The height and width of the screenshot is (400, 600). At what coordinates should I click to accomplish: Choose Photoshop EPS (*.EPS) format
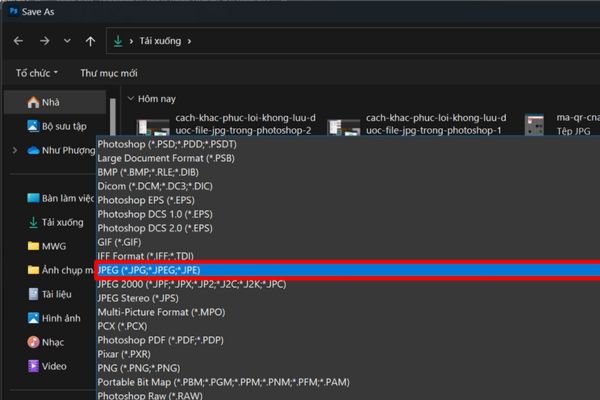[x=348, y=200]
